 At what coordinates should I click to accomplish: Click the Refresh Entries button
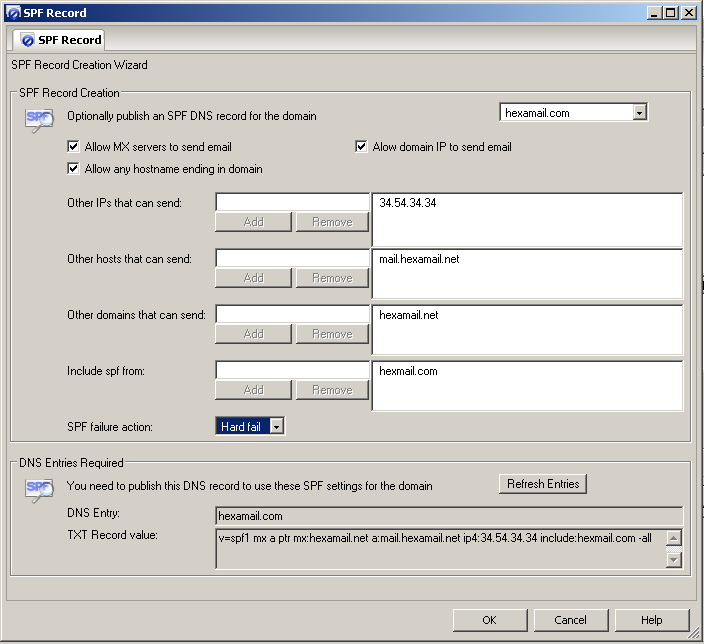point(543,484)
